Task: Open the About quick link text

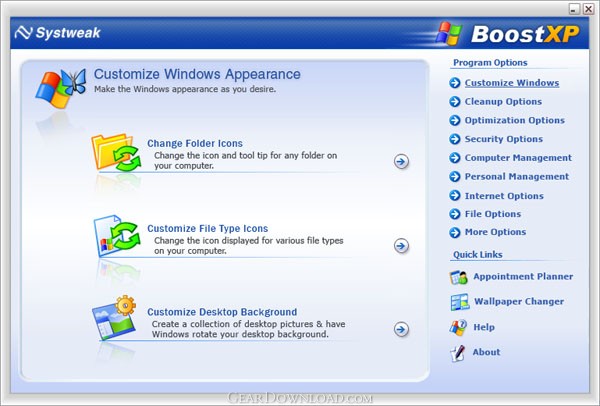Action: coord(486,352)
